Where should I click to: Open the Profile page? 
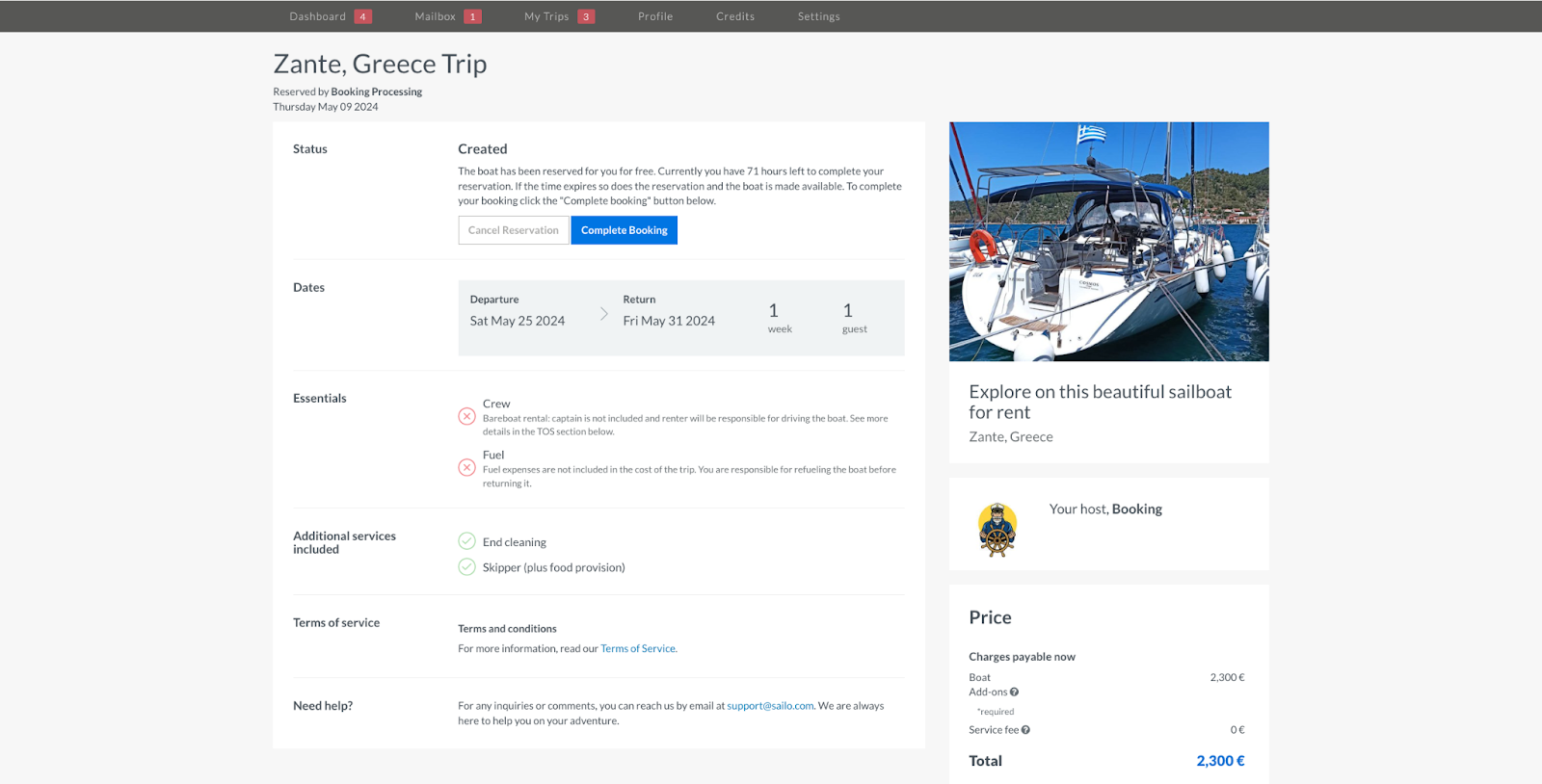pos(655,16)
